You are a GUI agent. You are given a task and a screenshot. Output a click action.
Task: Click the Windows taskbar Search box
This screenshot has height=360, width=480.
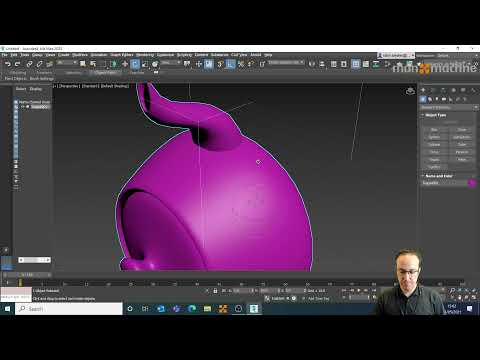pos(69,309)
